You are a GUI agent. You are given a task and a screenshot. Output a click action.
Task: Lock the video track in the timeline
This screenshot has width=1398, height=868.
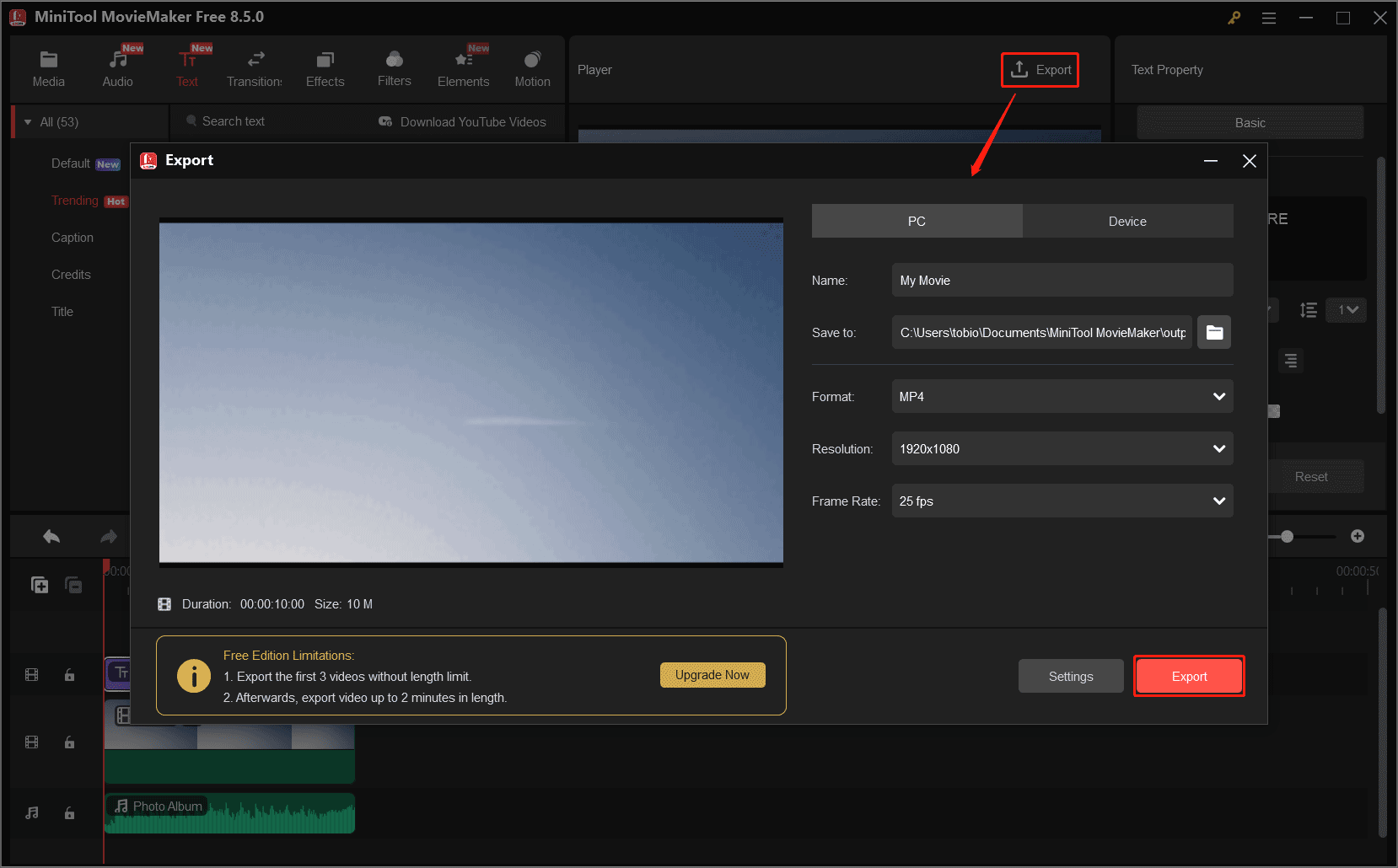click(69, 742)
